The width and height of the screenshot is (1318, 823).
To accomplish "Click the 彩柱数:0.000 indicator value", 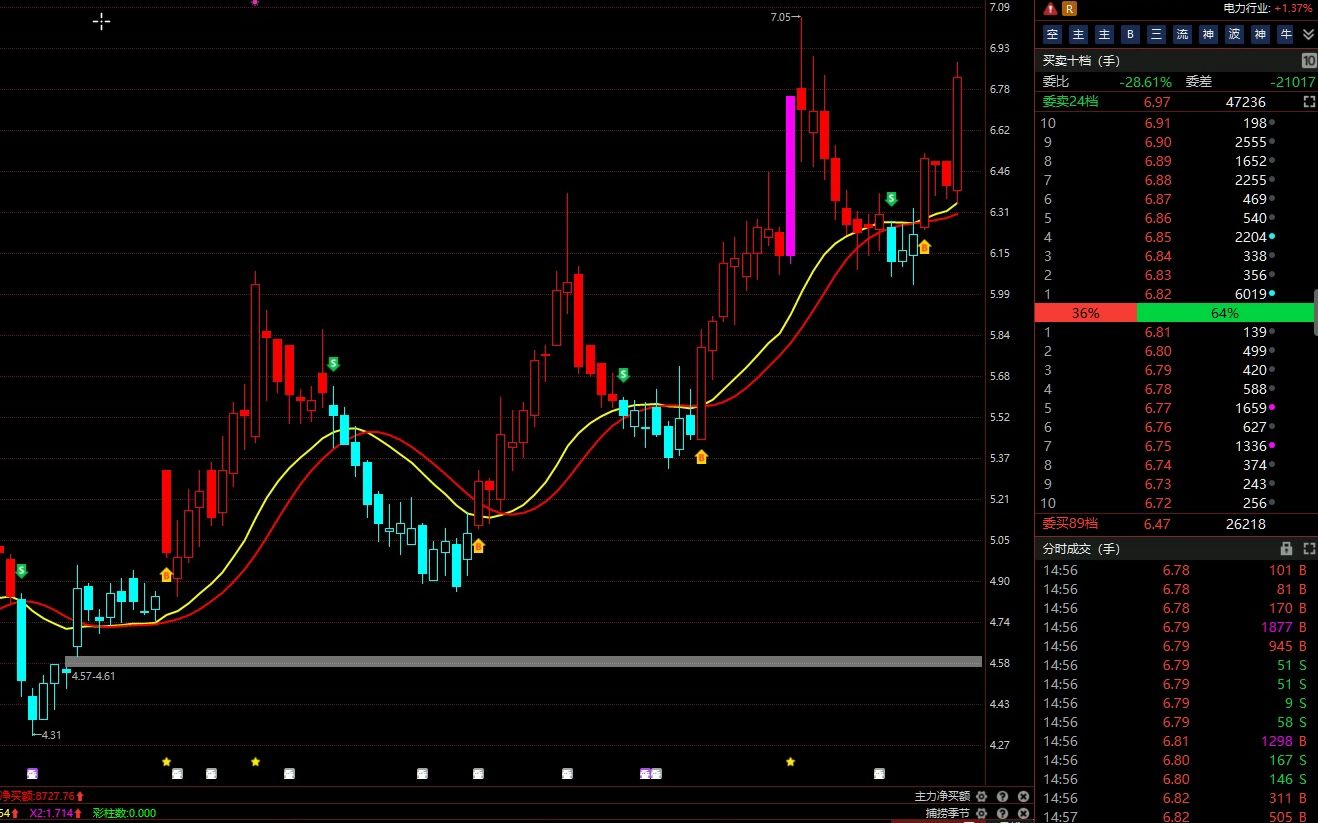I will (124, 814).
